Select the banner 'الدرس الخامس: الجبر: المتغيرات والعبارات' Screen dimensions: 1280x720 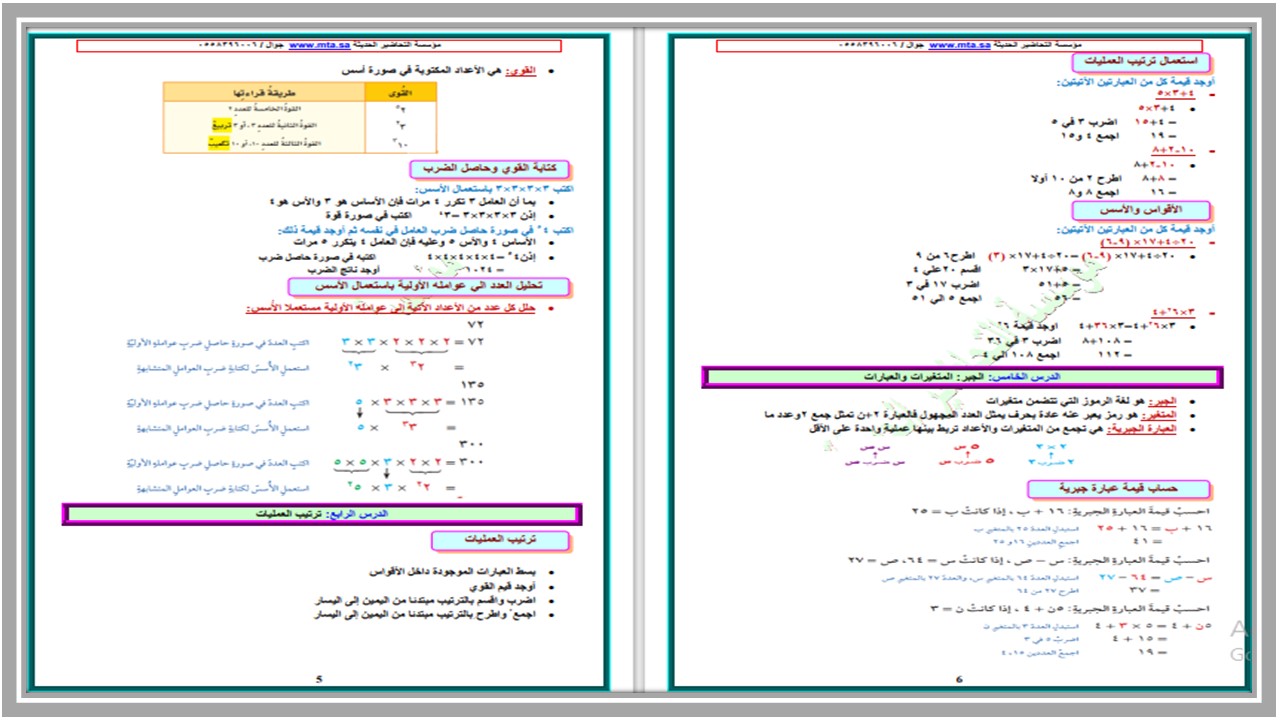(961, 377)
